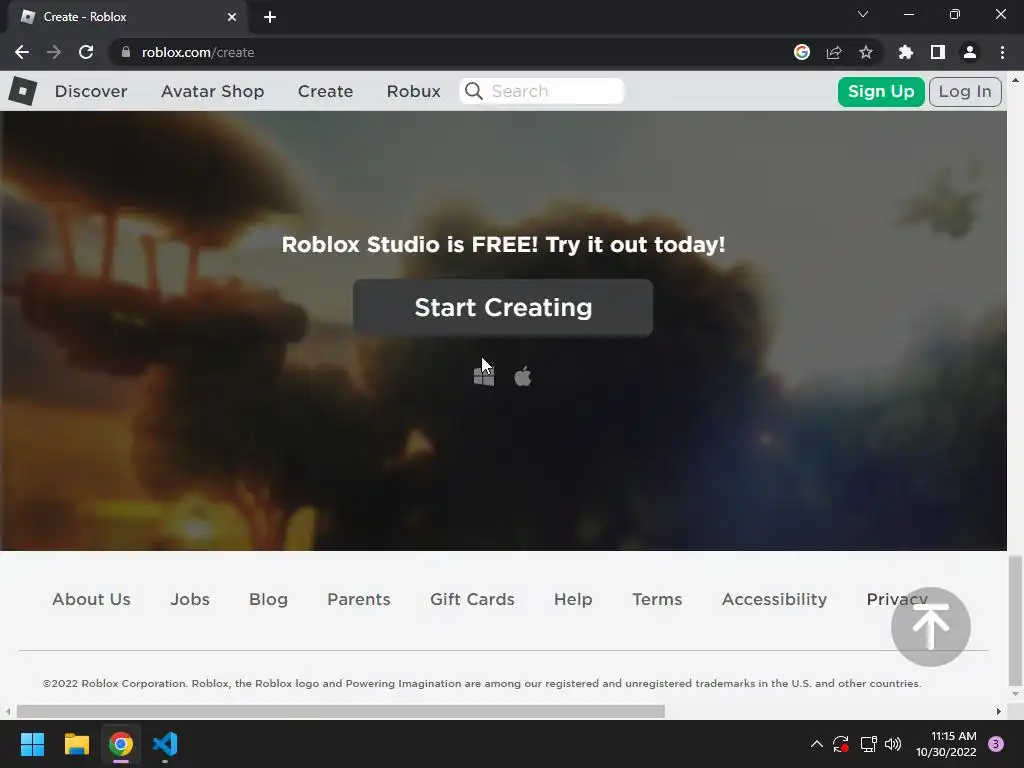Select the Create - Roblox browser tab

click(x=127, y=17)
